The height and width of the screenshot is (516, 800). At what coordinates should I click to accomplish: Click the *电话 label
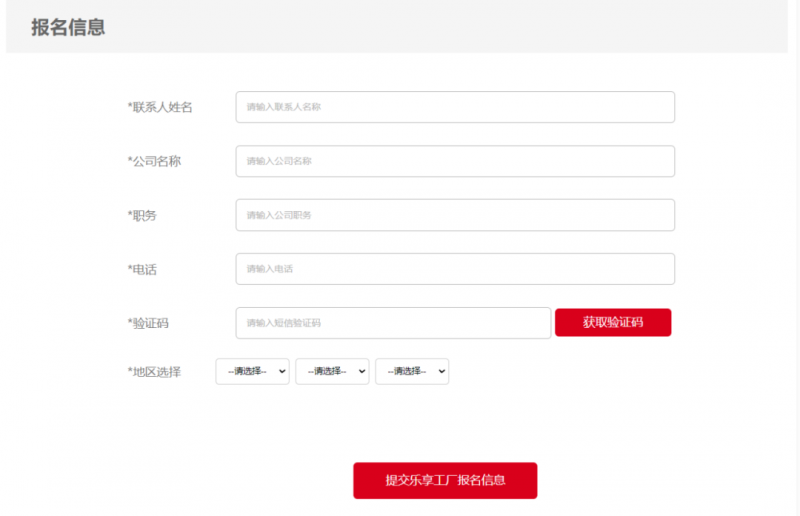point(142,269)
